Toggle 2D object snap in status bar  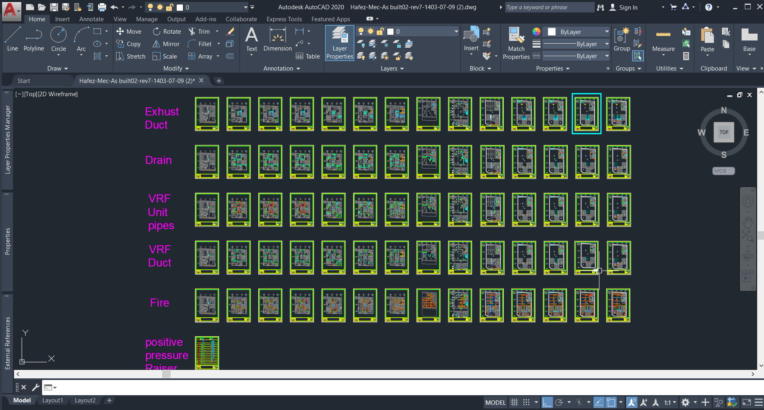click(x=611, y=402)
